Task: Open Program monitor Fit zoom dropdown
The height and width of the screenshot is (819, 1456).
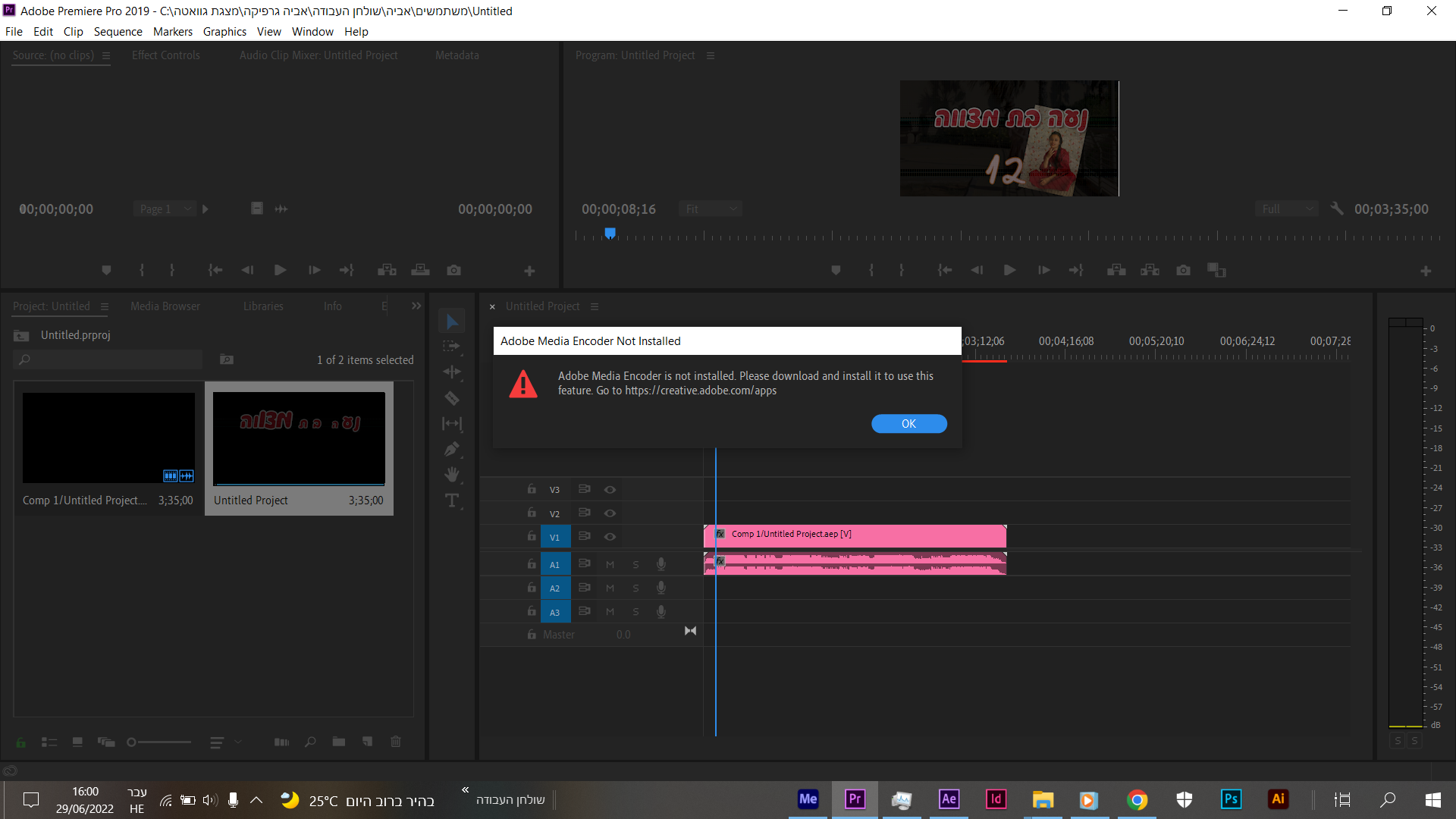Action: [711, 209]
